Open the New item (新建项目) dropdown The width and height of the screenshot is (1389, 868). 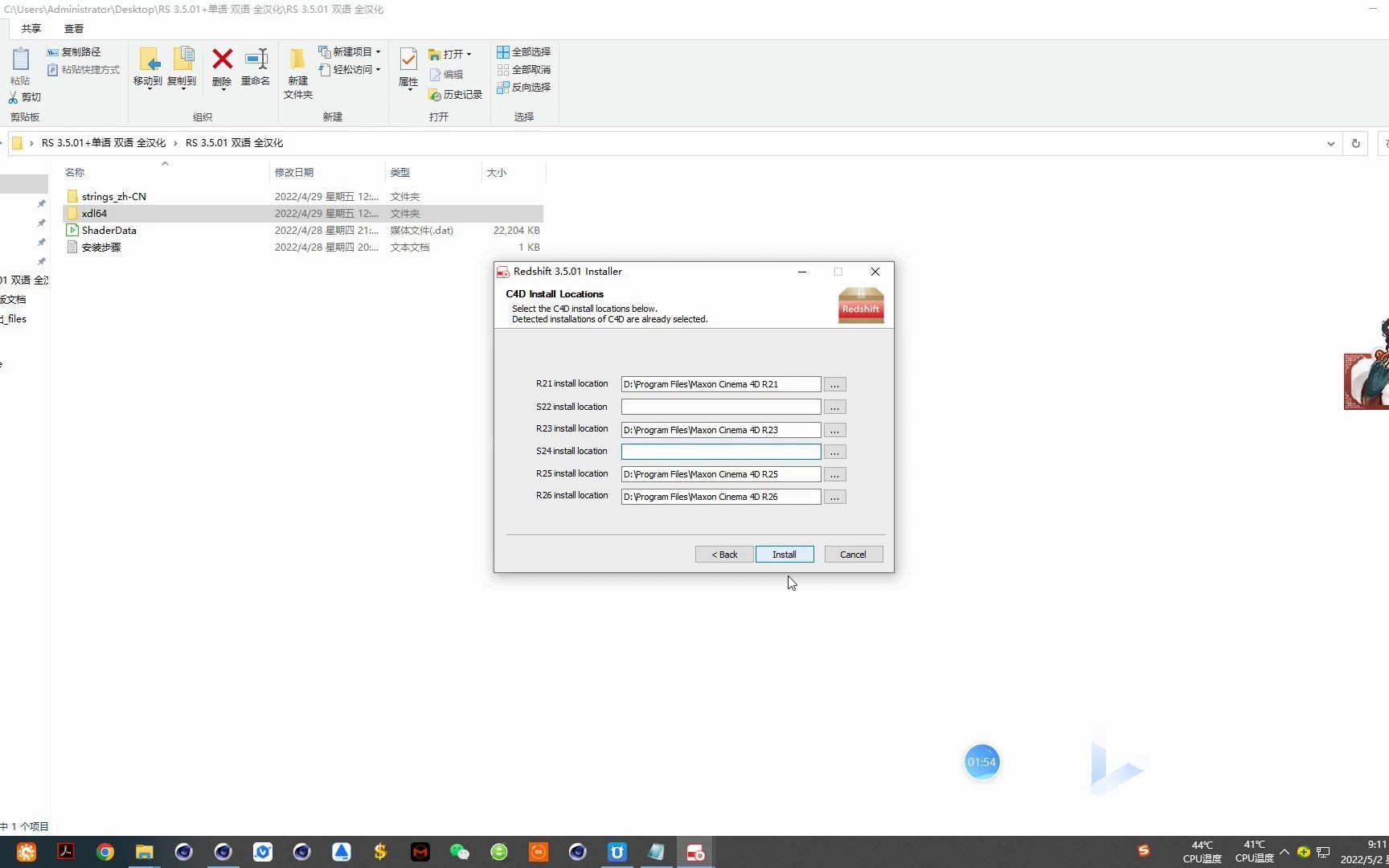click(x=350, y=51)
